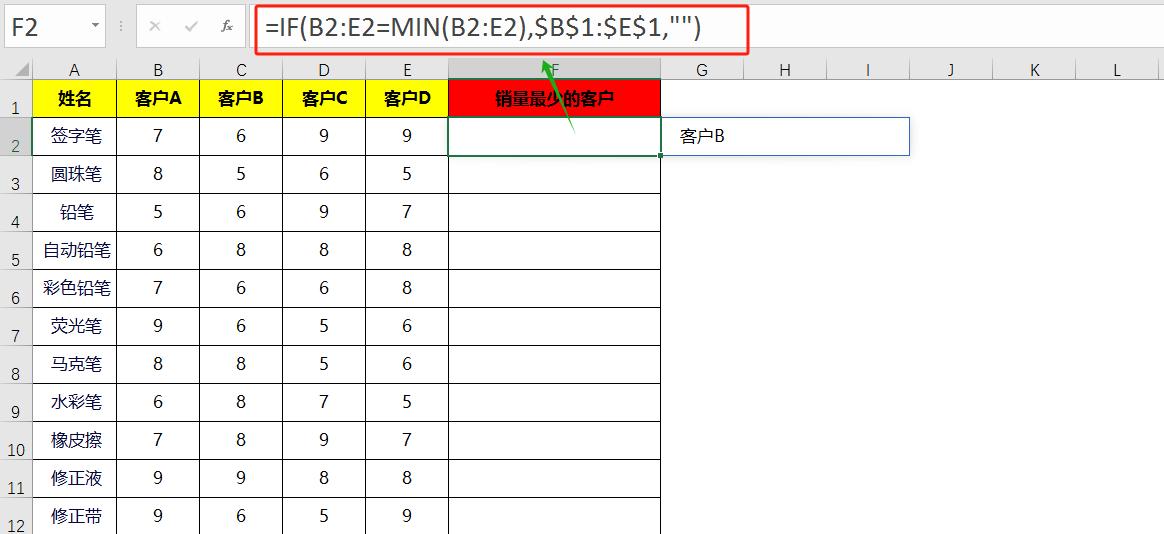Click the 客户A header cell

(x=158, y=98)
